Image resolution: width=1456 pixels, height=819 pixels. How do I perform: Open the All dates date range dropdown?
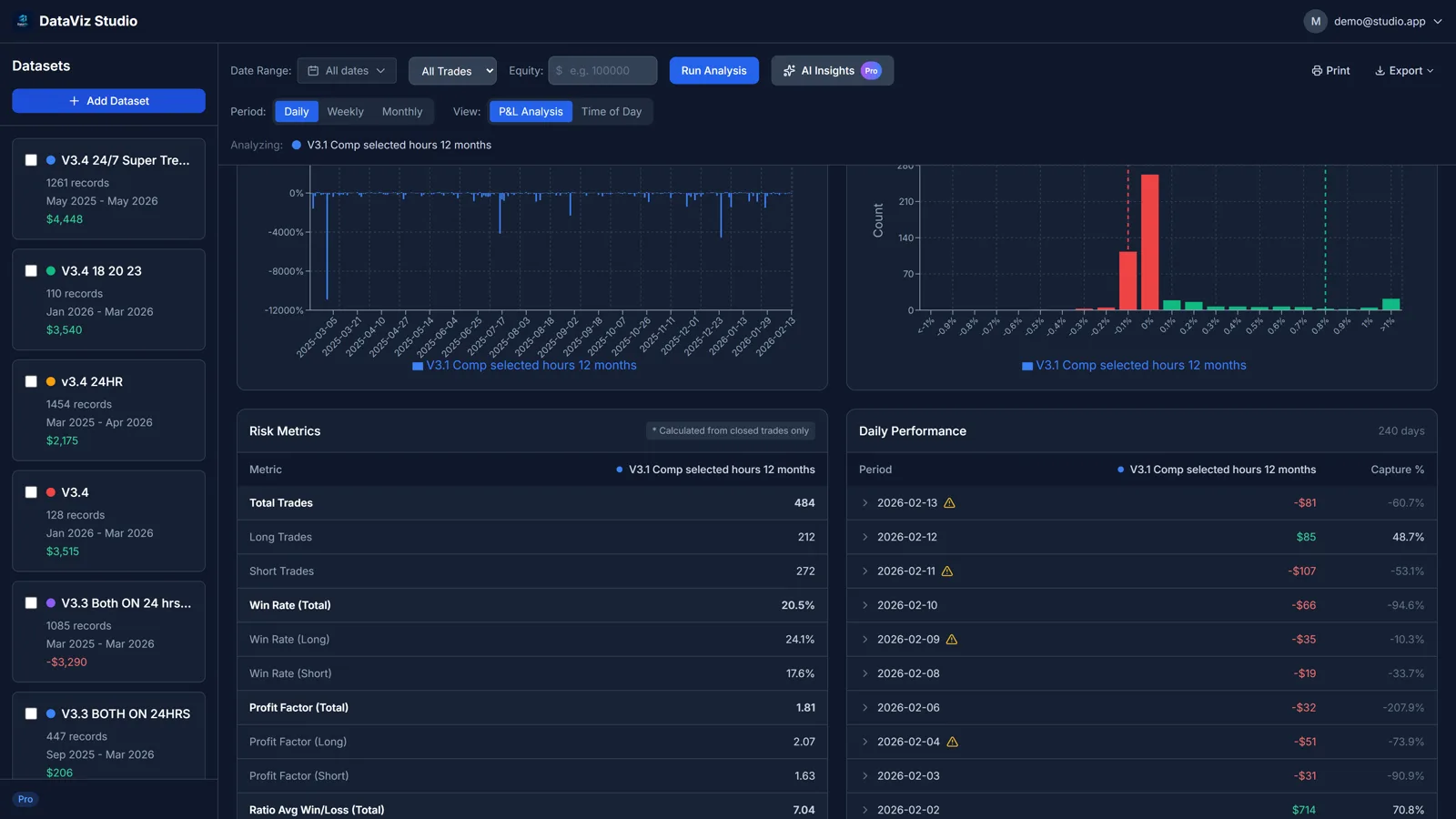coord(347,71)
